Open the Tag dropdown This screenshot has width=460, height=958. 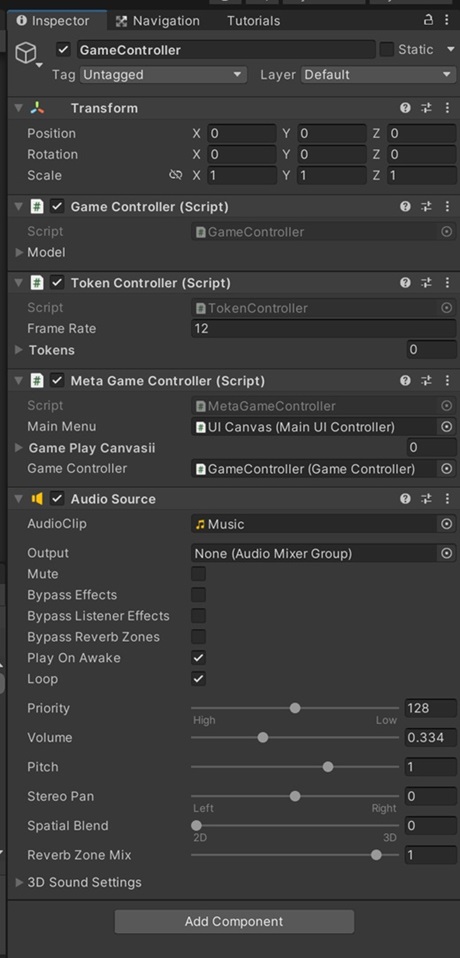click(163, 75)
